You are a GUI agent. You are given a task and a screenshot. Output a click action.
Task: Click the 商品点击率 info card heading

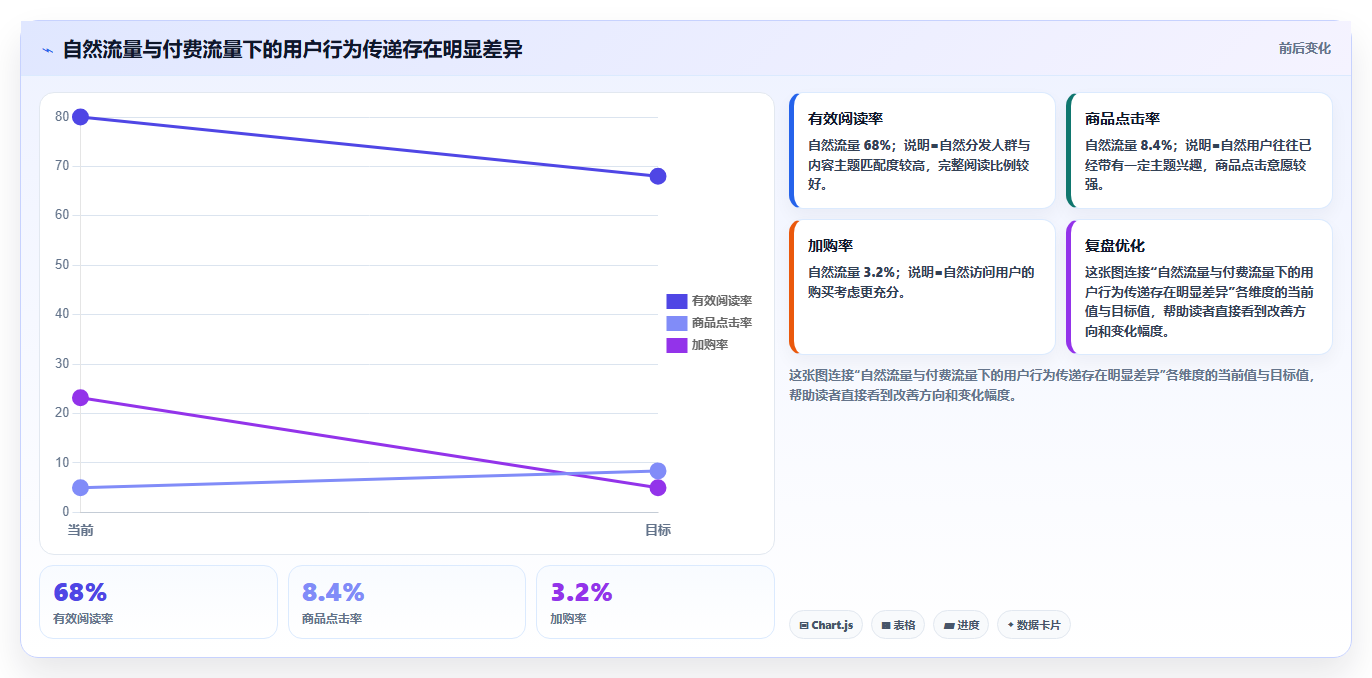coord(1122,119)
